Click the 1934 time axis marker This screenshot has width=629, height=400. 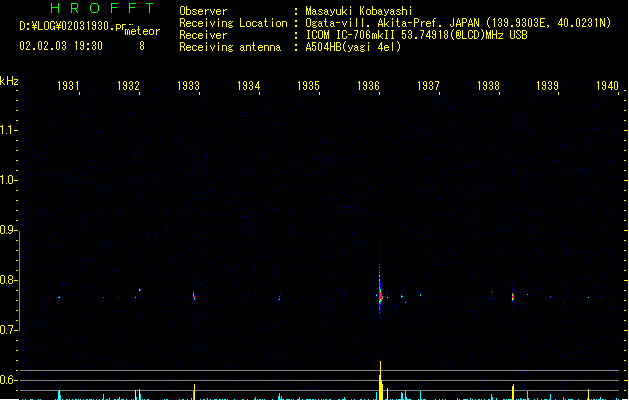pyautogui.click(x=248, y=86)
